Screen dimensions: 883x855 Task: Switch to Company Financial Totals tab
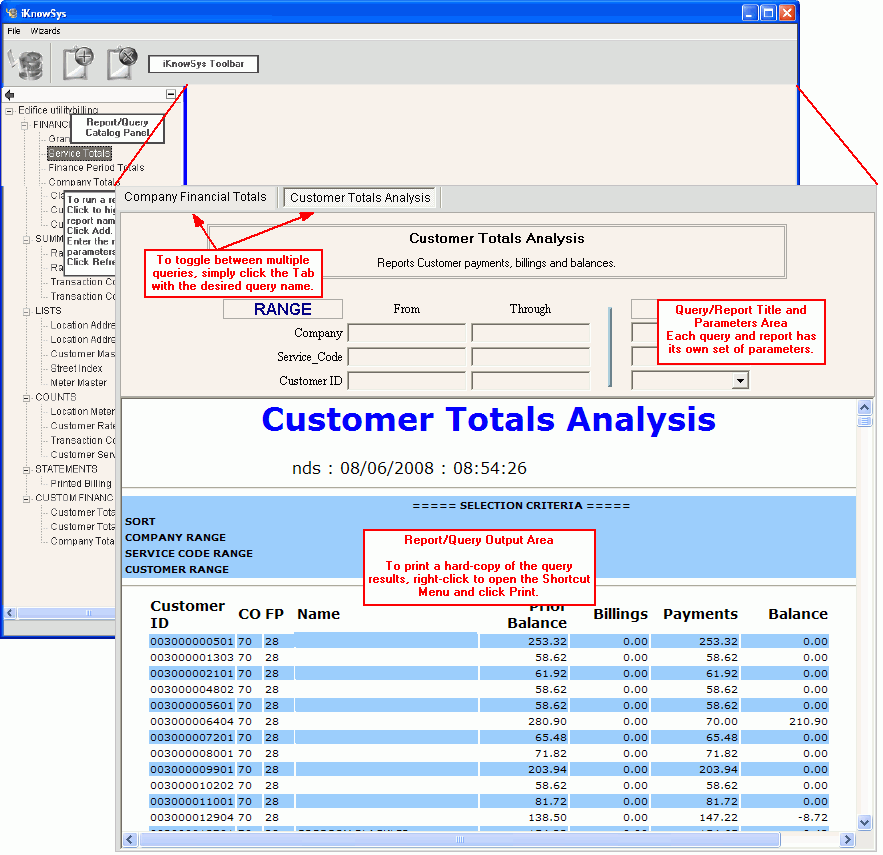tap(196, 197)
